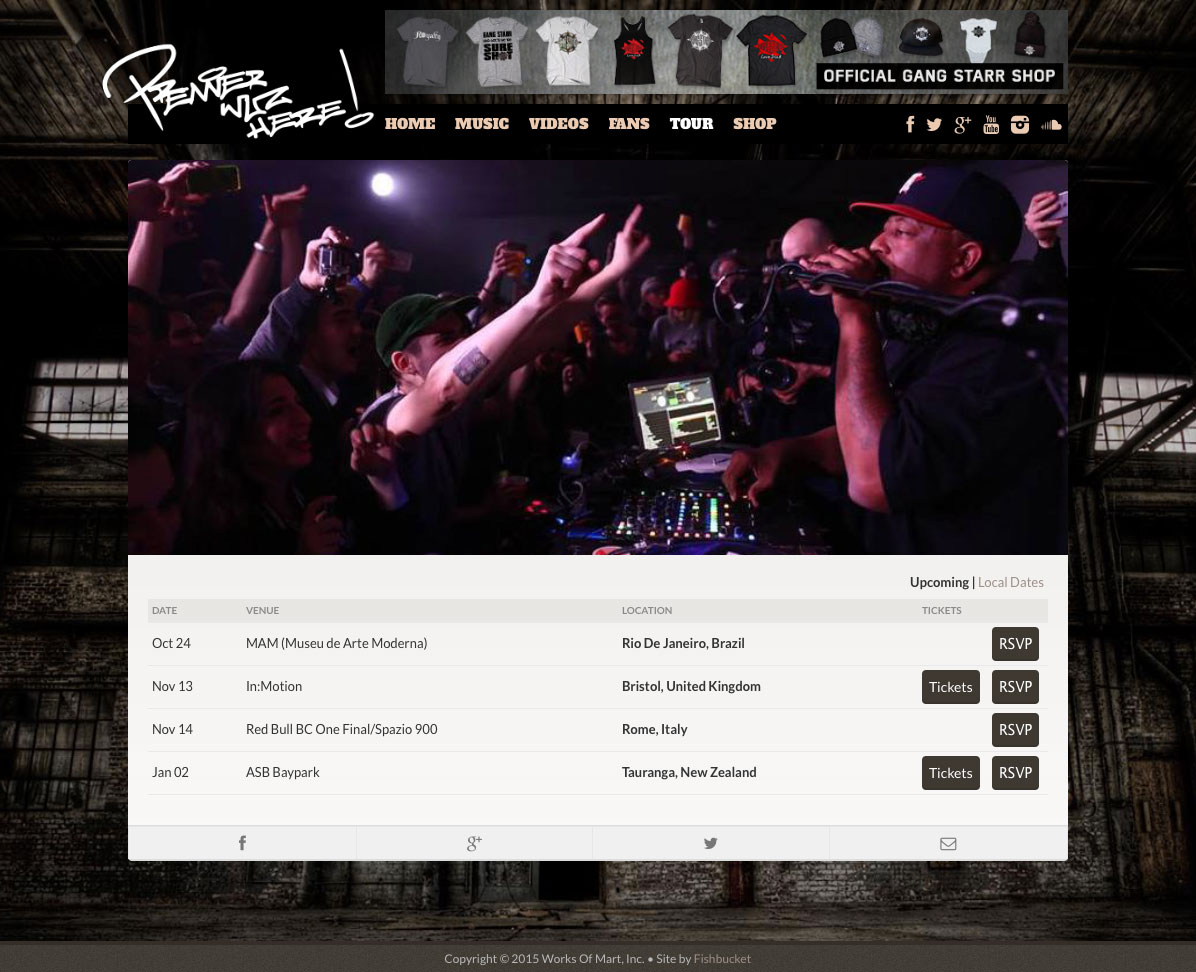Switch to Local Dates view

[x=1010, y=582]
